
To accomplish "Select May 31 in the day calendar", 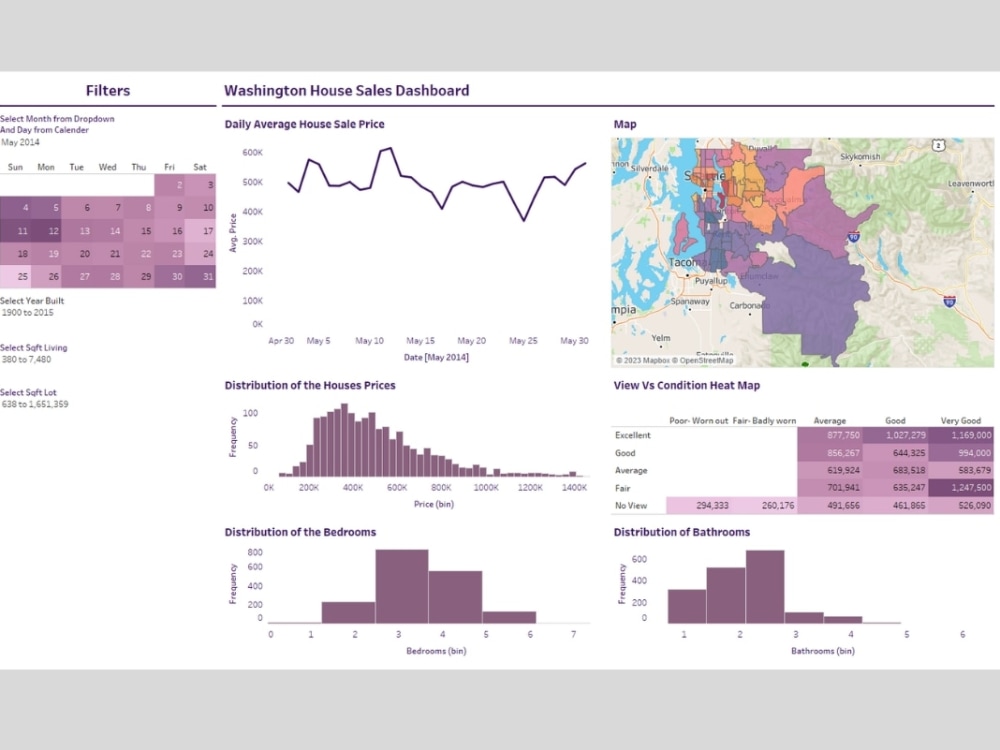I will (199, 276).
